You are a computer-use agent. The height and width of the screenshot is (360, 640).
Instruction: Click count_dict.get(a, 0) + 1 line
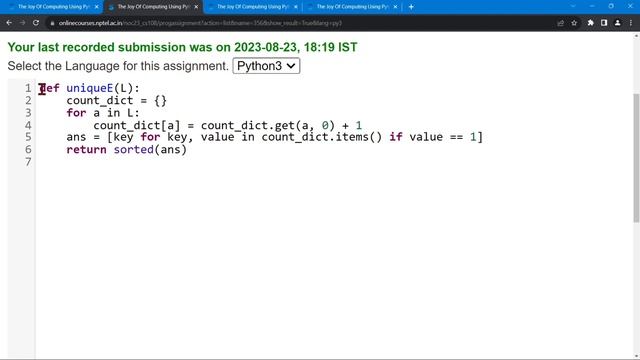tap(227, 125)
